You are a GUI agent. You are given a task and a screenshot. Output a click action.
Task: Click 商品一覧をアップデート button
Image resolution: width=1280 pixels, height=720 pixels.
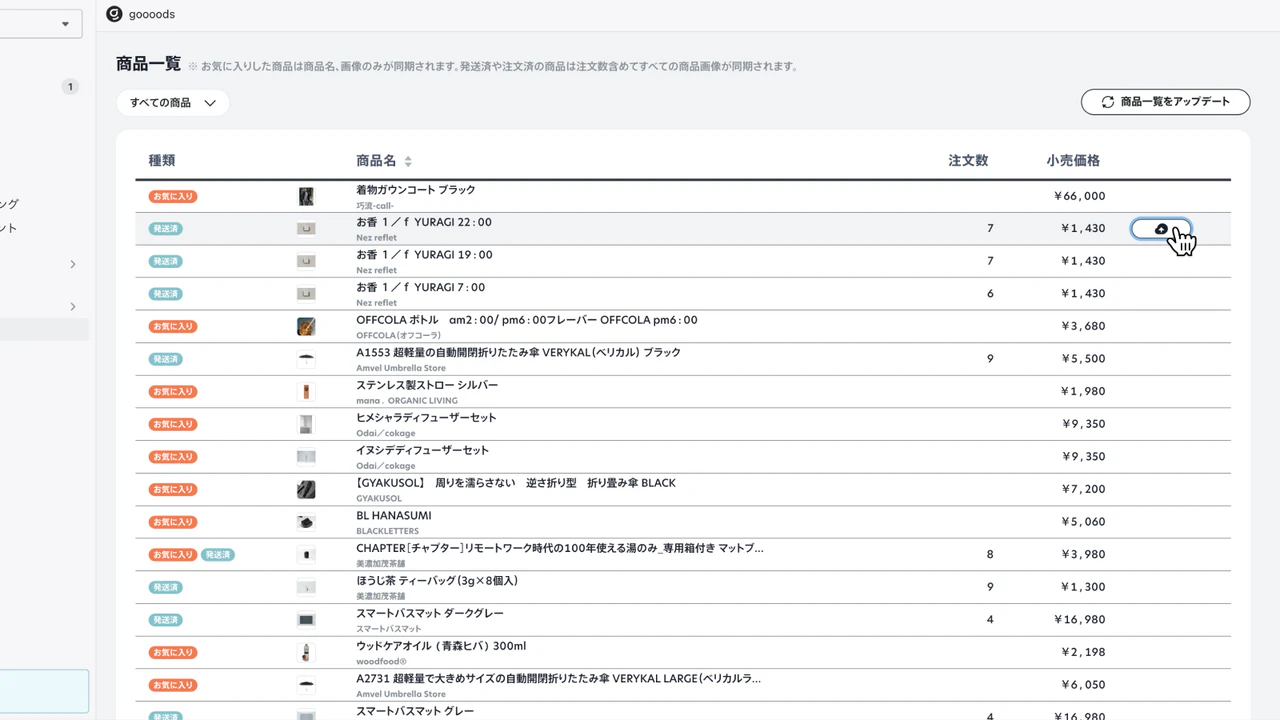point(1165,102)
